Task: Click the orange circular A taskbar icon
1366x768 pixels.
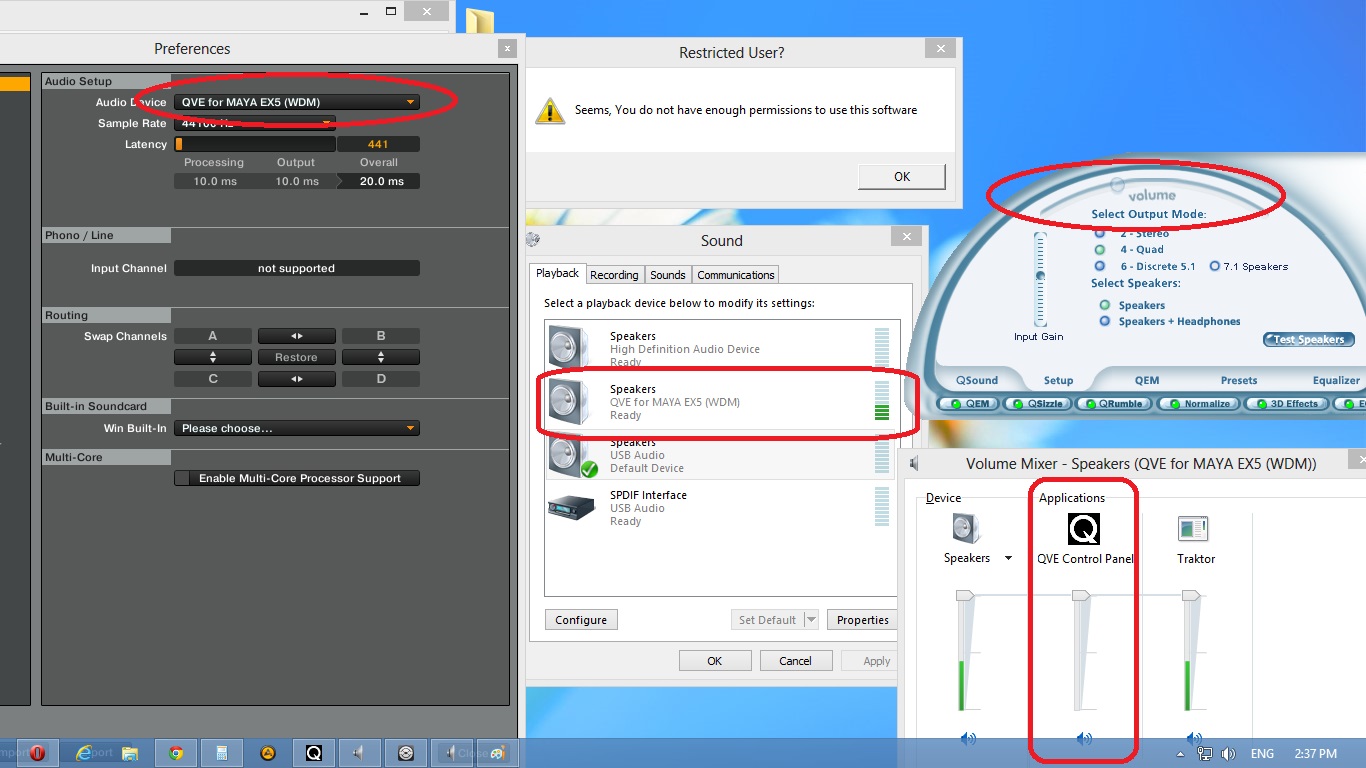Action: tap(268, 753)
